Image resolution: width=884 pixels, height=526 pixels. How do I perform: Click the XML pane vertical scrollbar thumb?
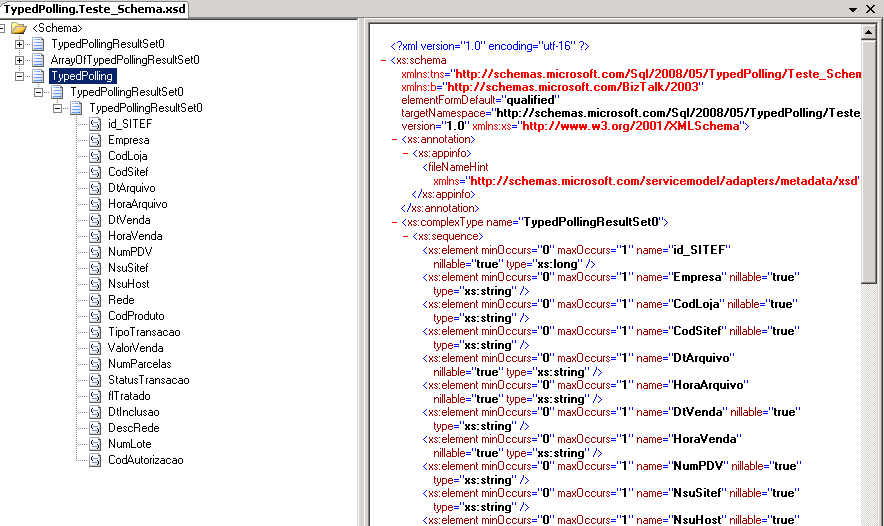(x=868, y=161)
